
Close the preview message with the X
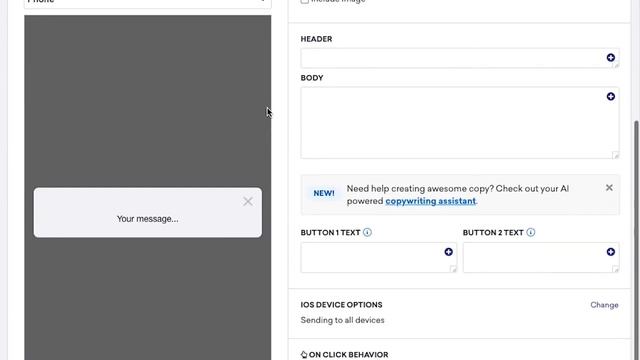[248, 201]
